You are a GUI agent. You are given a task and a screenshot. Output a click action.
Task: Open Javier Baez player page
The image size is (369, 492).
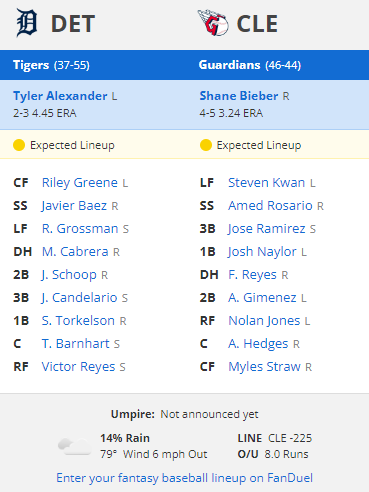pos(74,206)
